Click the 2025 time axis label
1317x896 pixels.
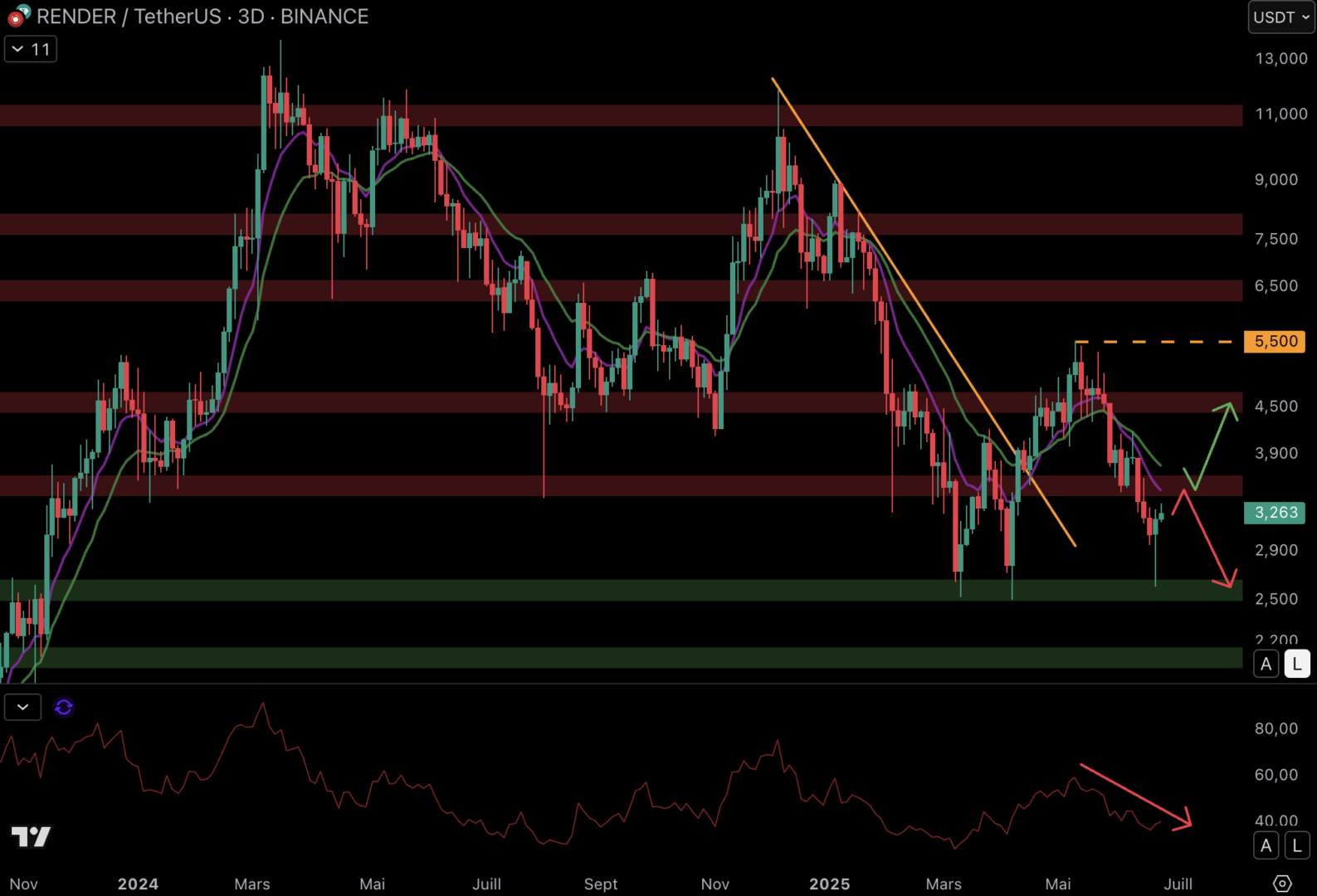[830, 884]
